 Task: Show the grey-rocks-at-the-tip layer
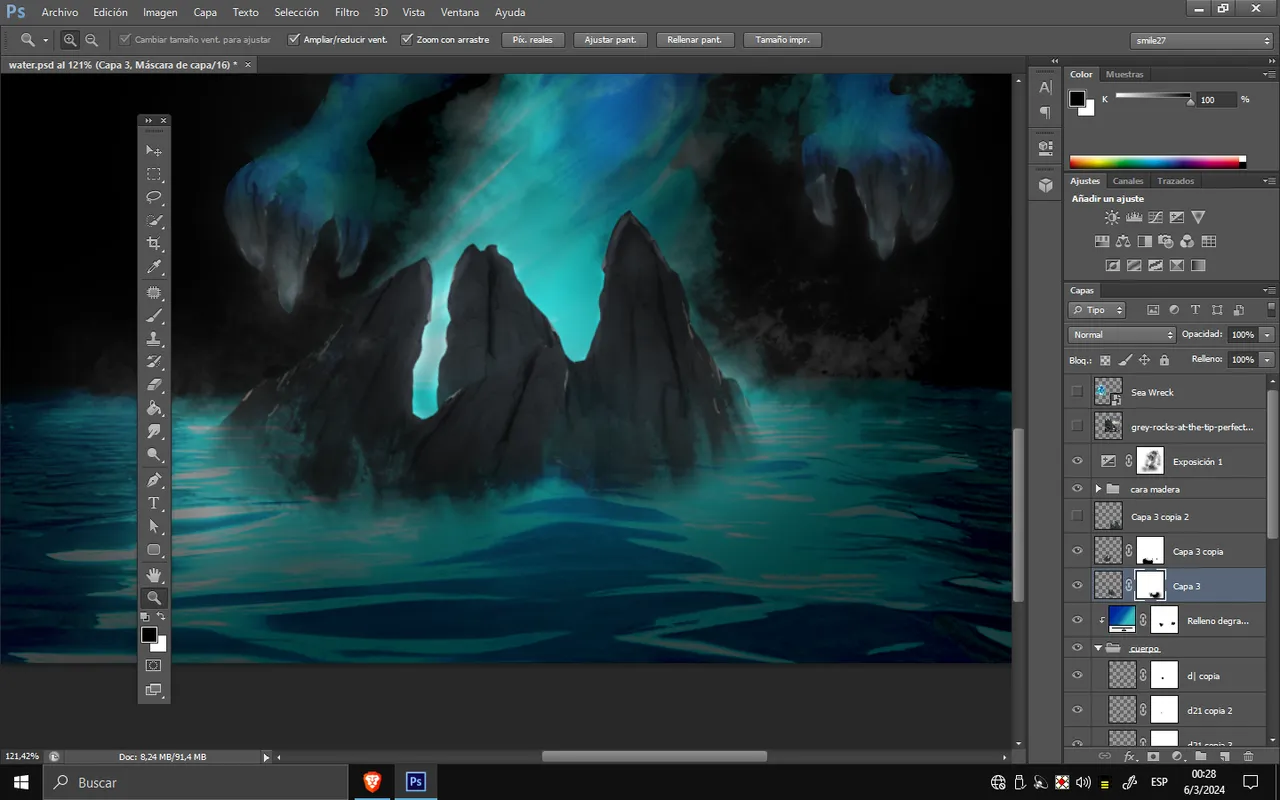pyautogui.click(x=1077, y=426)
